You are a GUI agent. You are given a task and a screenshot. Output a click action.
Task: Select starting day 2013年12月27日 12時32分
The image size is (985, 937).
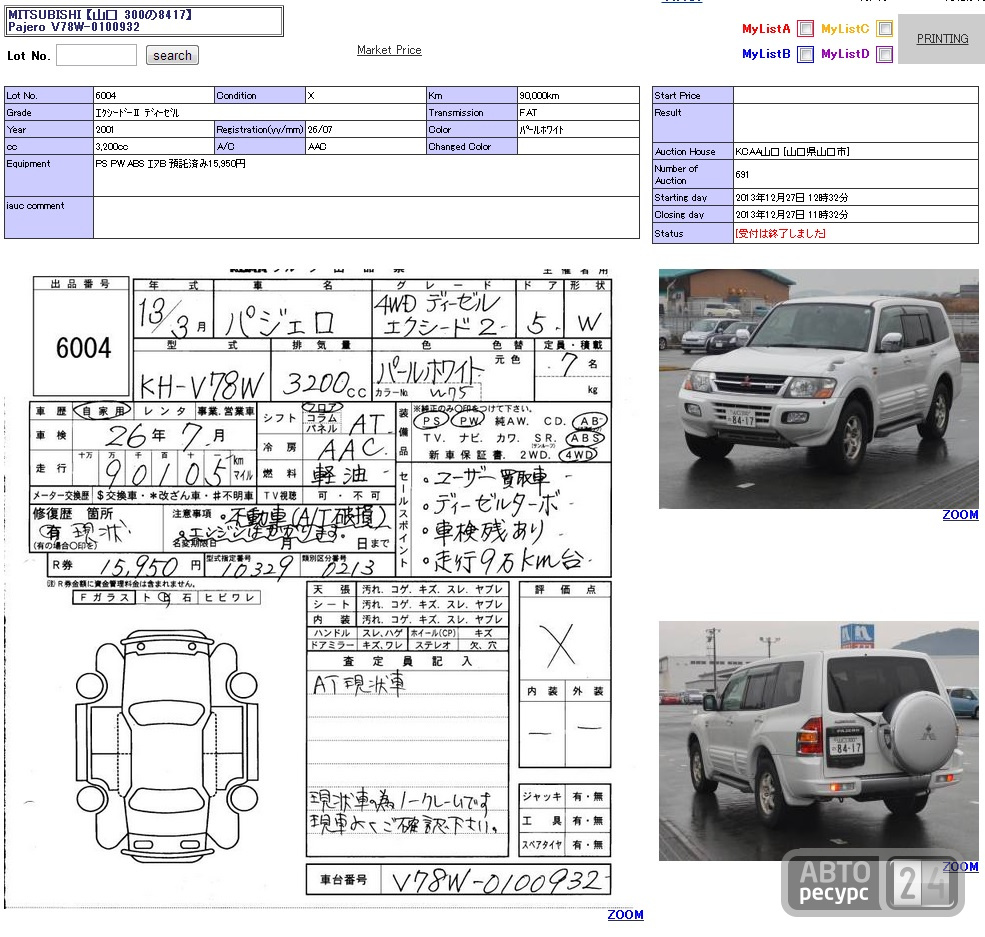[x=792, y=197]
